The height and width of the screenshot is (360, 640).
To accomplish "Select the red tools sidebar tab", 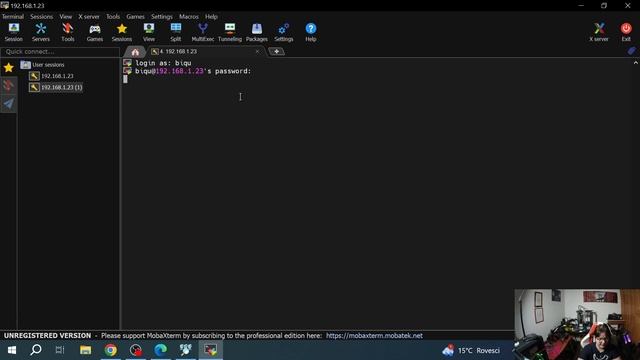I will click(9, 85).
